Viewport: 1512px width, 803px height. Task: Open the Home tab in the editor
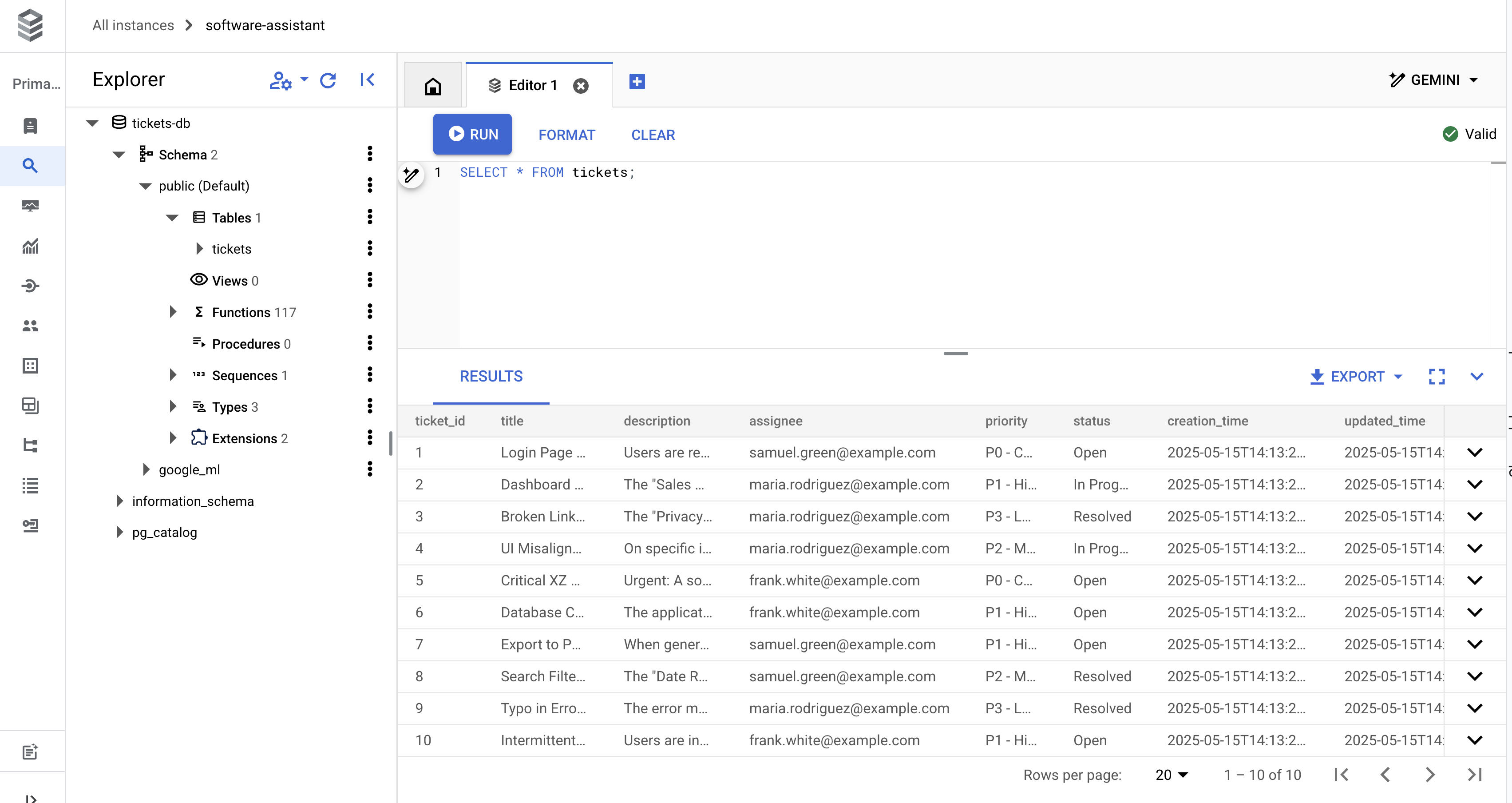[x=432, y=85]
